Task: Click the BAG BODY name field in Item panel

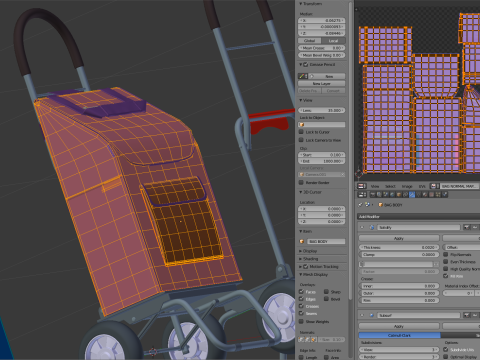Action: point(326,241)
